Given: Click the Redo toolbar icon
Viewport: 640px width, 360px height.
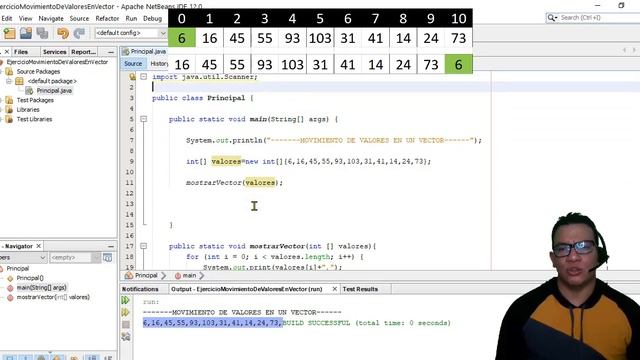Looking at the screenshot, I should click(79, 33).
